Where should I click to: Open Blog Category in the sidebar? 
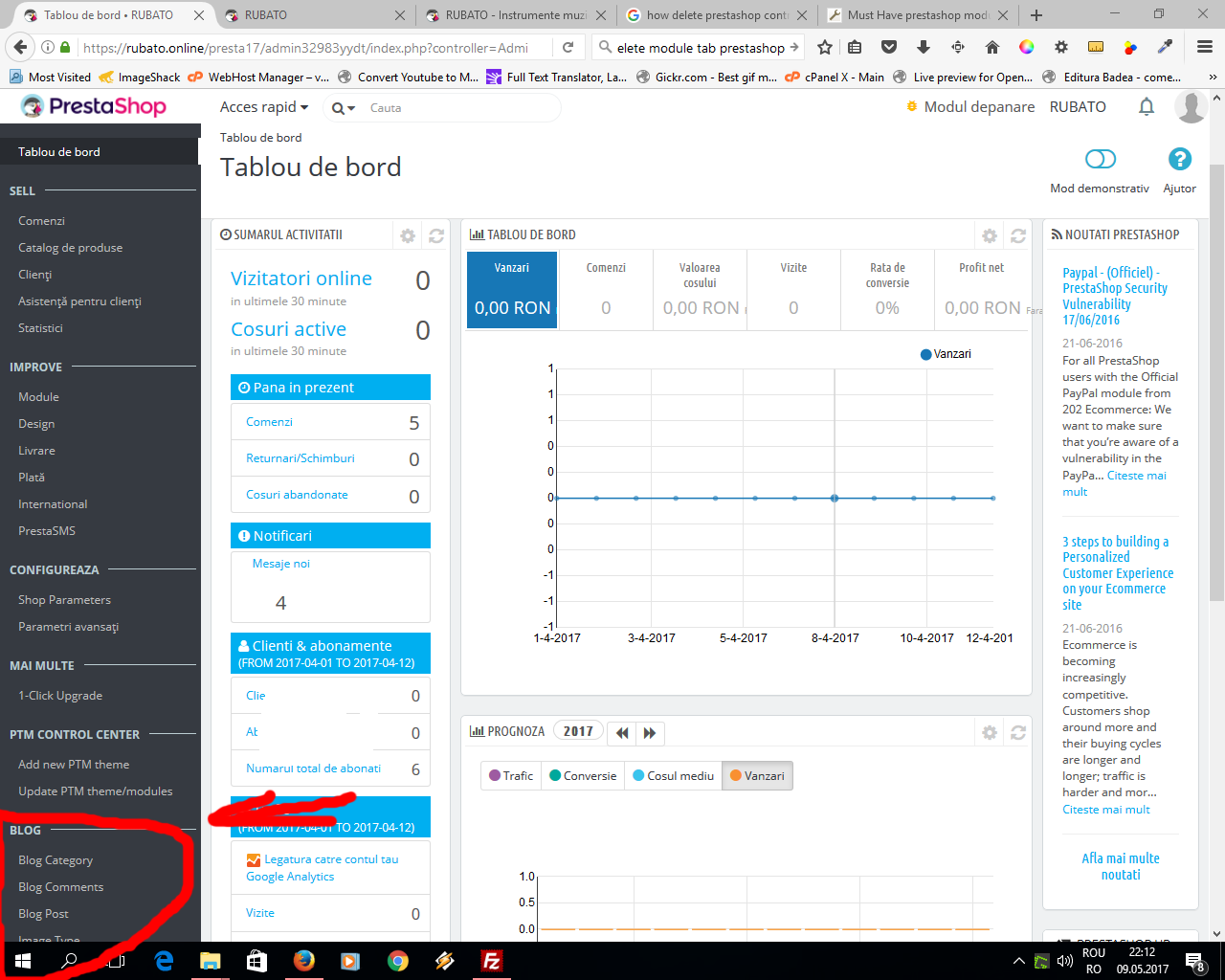tap(56, 860)
